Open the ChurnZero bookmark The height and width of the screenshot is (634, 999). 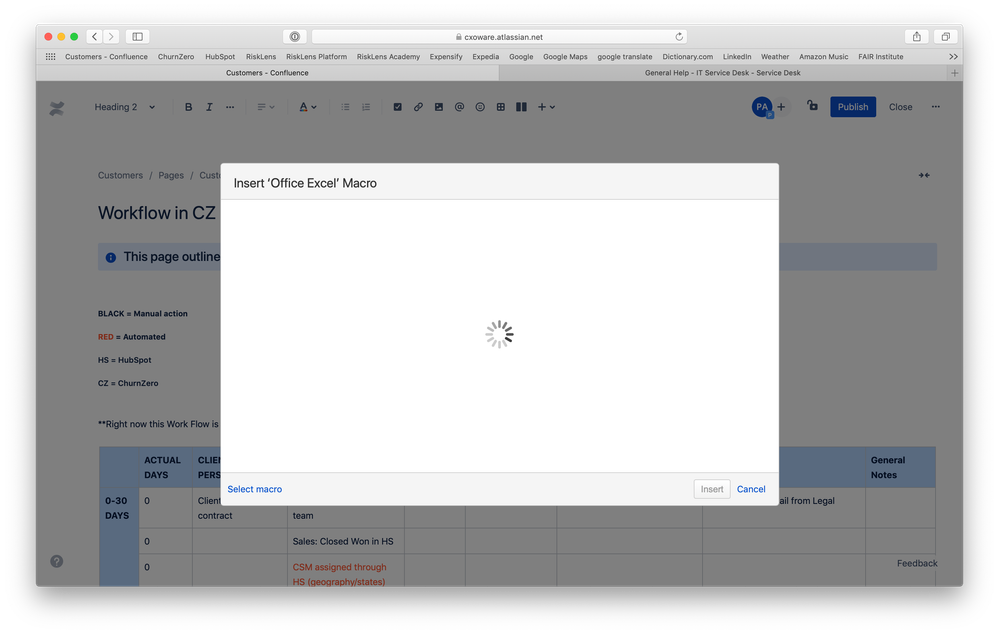(176, 57)
